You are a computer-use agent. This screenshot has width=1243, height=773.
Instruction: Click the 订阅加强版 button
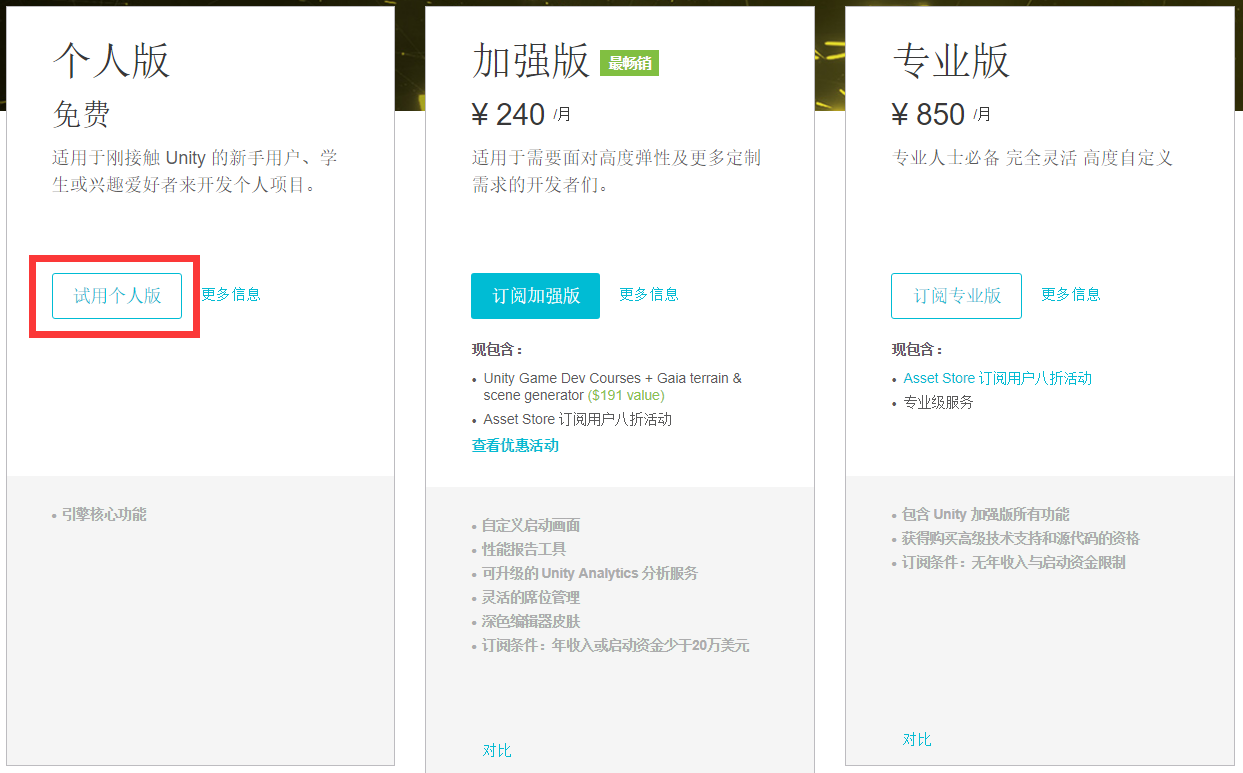point(535,296)
